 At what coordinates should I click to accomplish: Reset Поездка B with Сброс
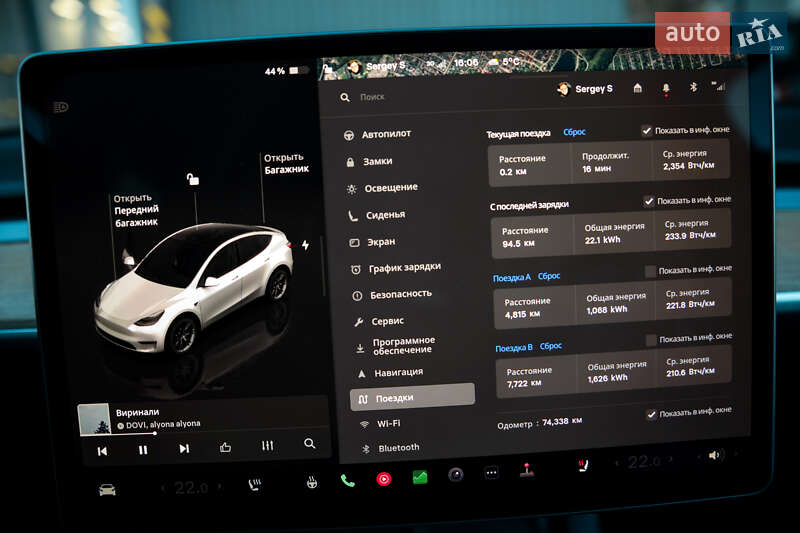(551, 346)
